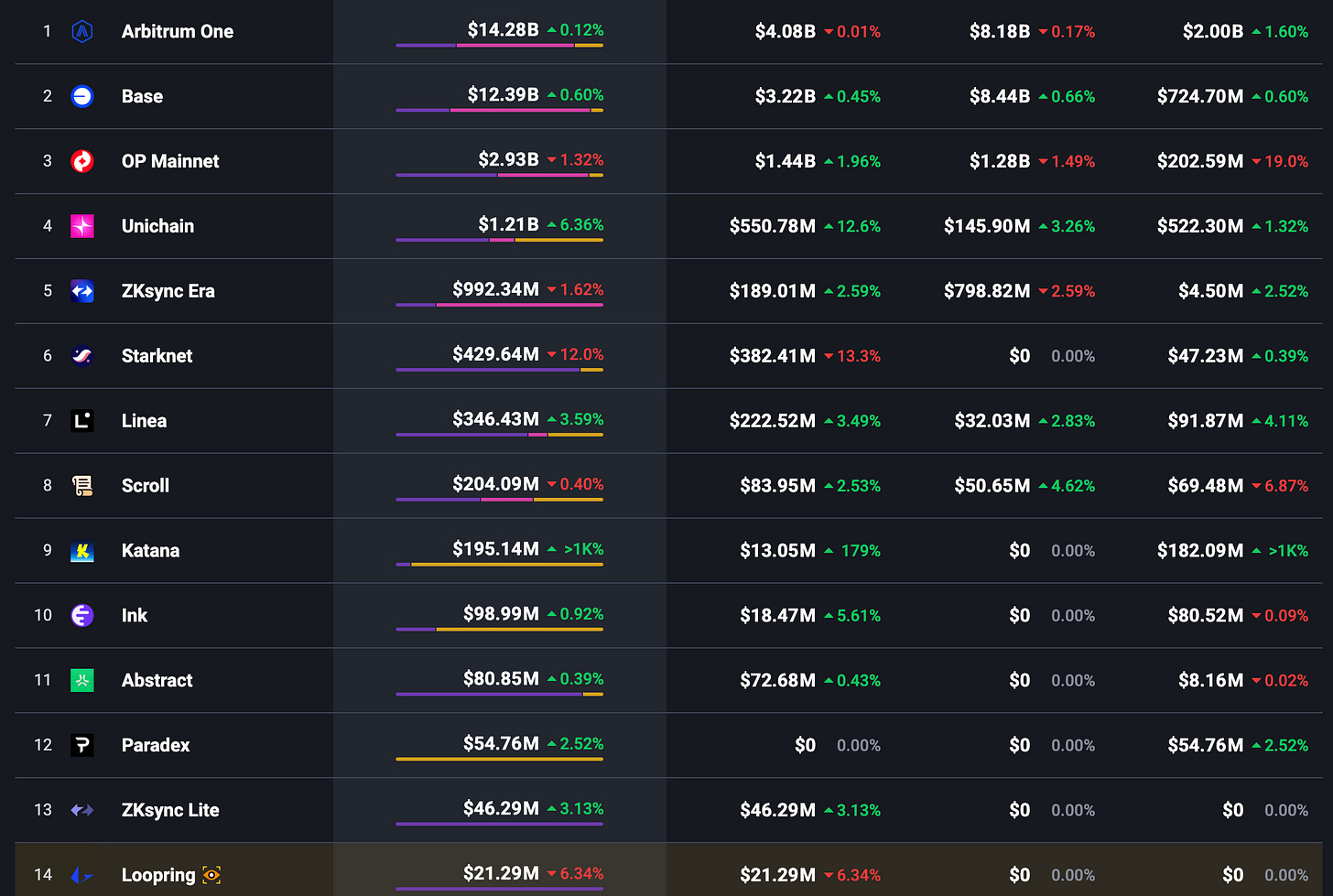Select the $72.68M Abstract value

[777, 682]
